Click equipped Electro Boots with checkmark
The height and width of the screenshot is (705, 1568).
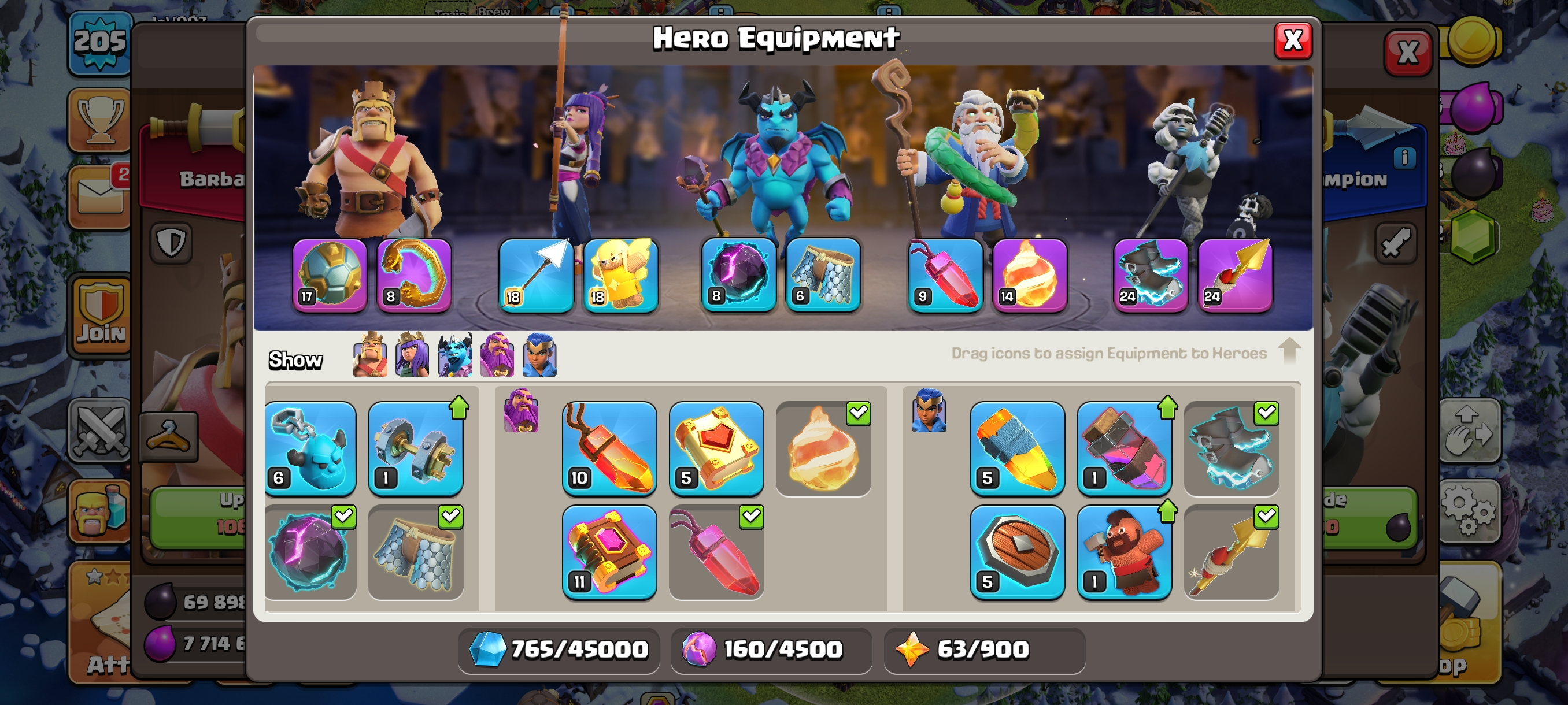[1231, 448]
